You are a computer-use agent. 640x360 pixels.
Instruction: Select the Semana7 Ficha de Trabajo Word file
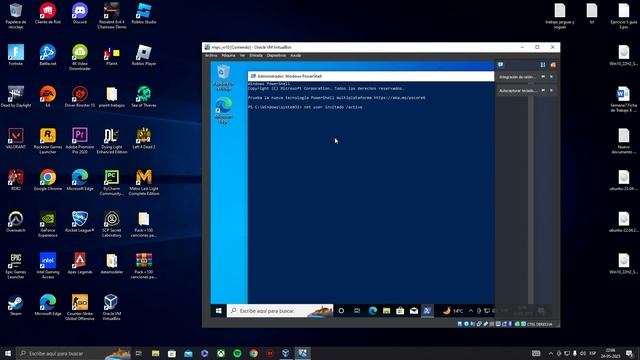pyautogui.click(x=623, y=99)
